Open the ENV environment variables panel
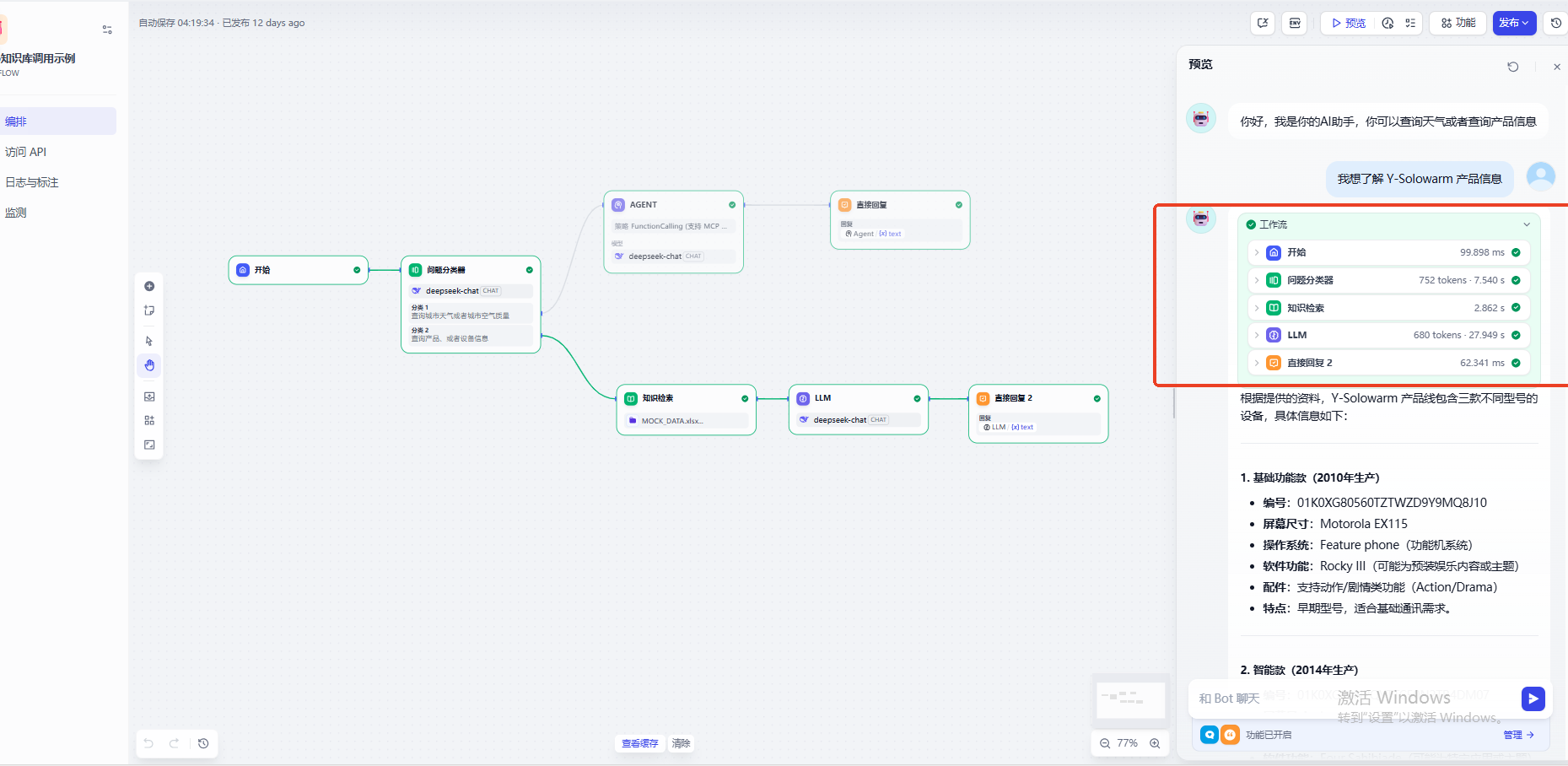The height and width of the screenshot is (766, 1568). [x=1294, y=23]
